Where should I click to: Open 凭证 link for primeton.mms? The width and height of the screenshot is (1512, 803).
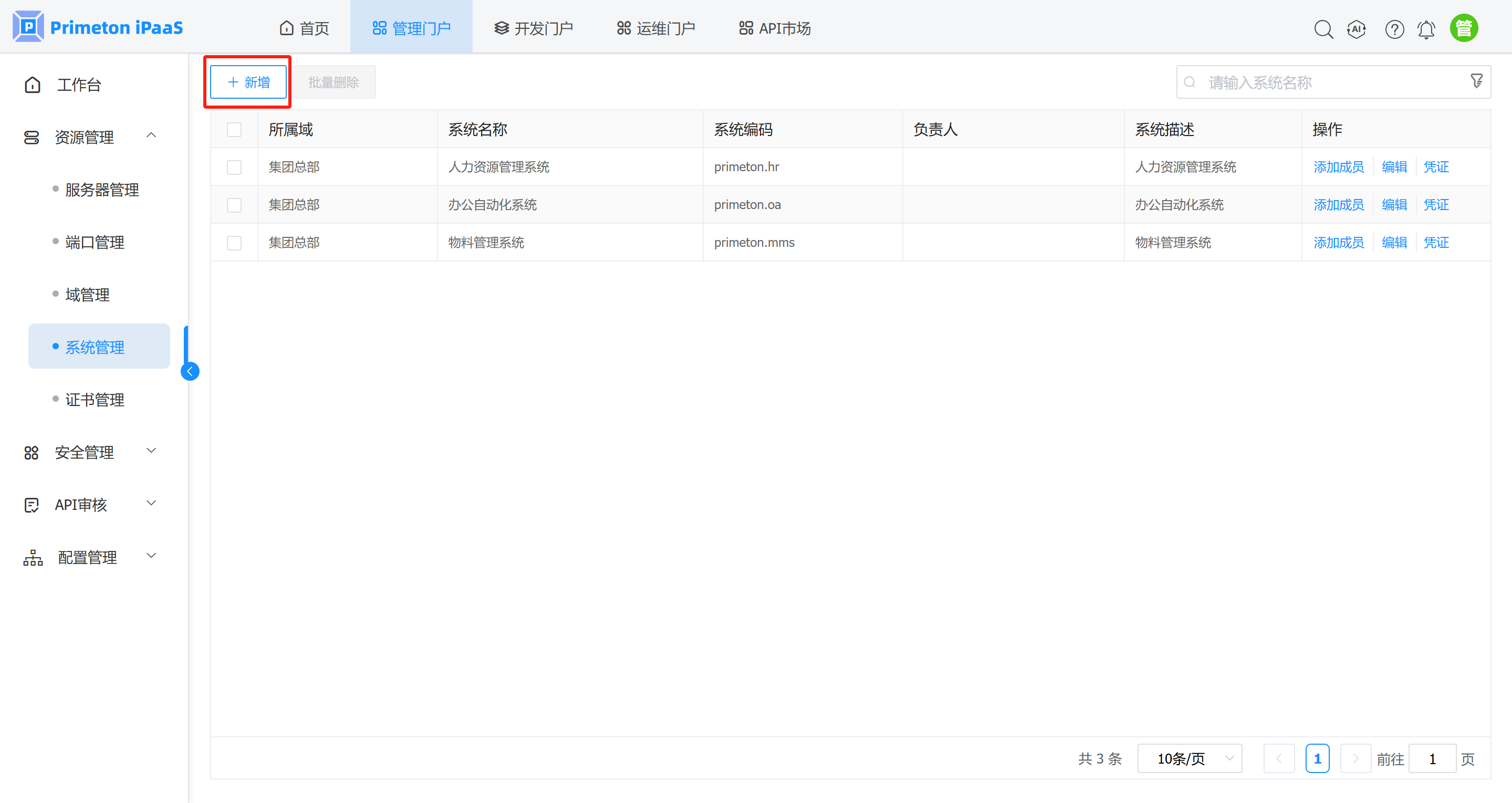(1436, 242)
